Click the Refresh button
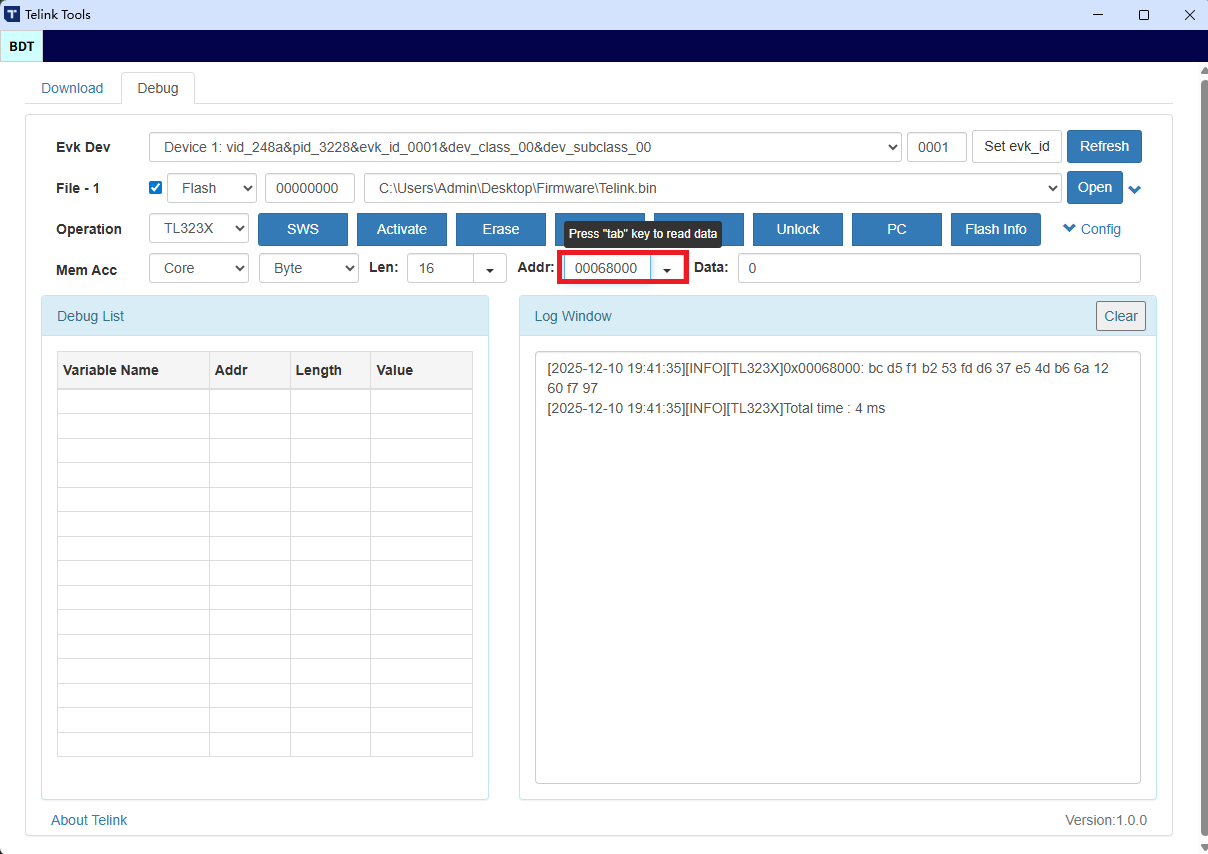The height and width of the screenshot is (854, 1208). point(1104,146)
